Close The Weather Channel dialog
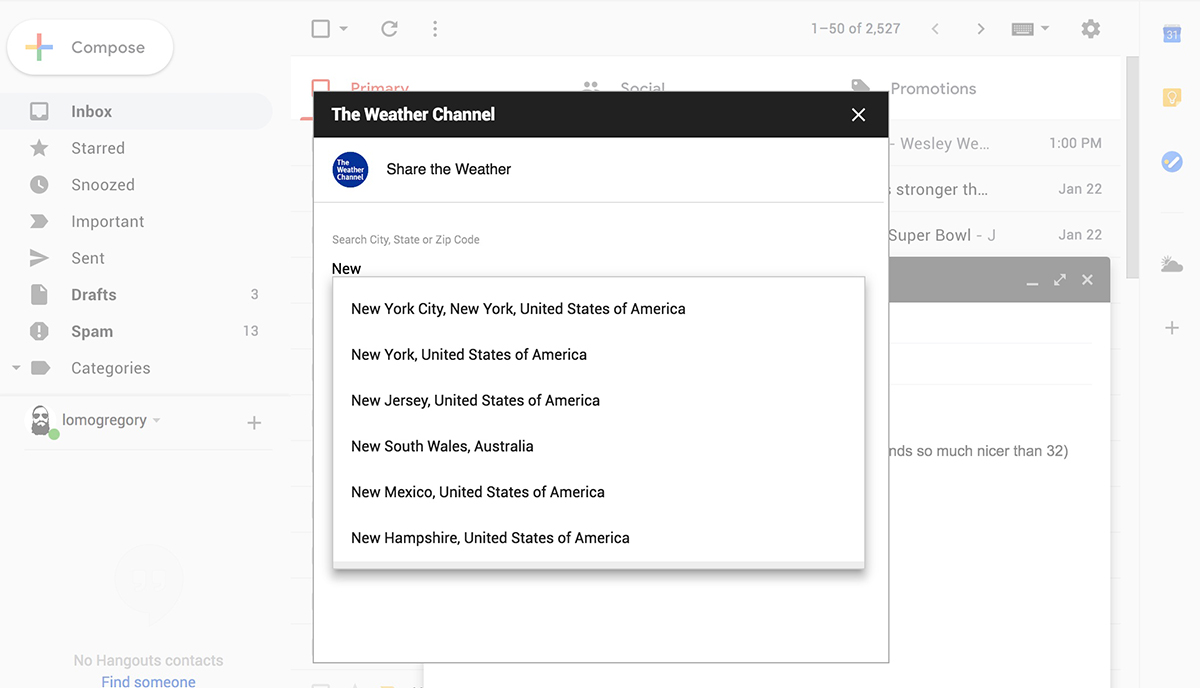Image resolution: width=1200 pixels, height=688 pixels. click(x=858, y=115)
